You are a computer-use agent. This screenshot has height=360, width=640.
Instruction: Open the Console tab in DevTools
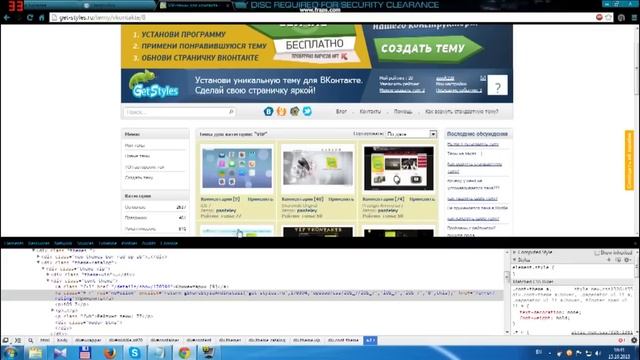tap(169, 243)
